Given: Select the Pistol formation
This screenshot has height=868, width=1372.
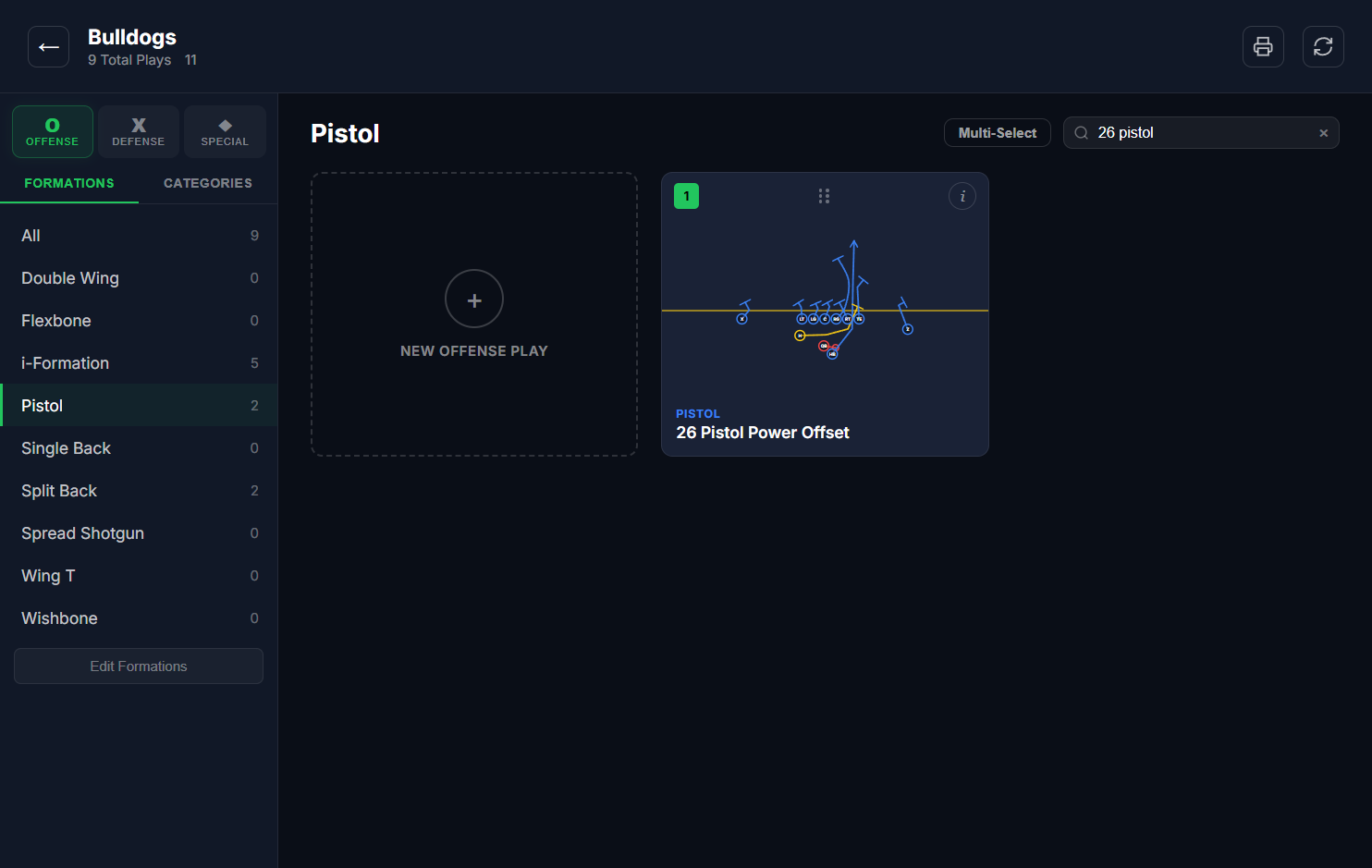Looking at the screenshot, I should pyautogui.click(x=139, y=406).
